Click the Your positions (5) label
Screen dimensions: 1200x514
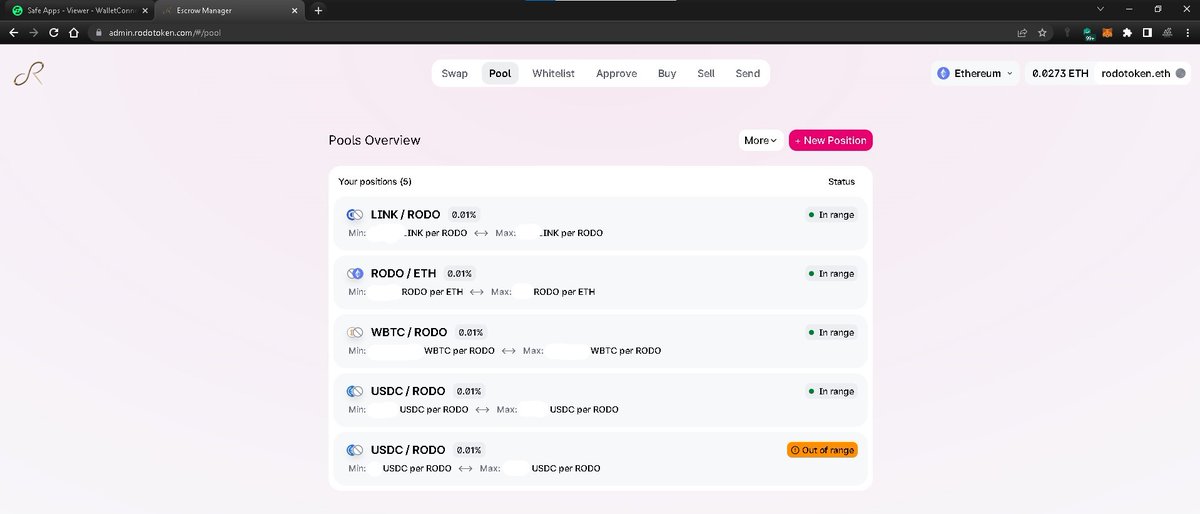[375, 182]
